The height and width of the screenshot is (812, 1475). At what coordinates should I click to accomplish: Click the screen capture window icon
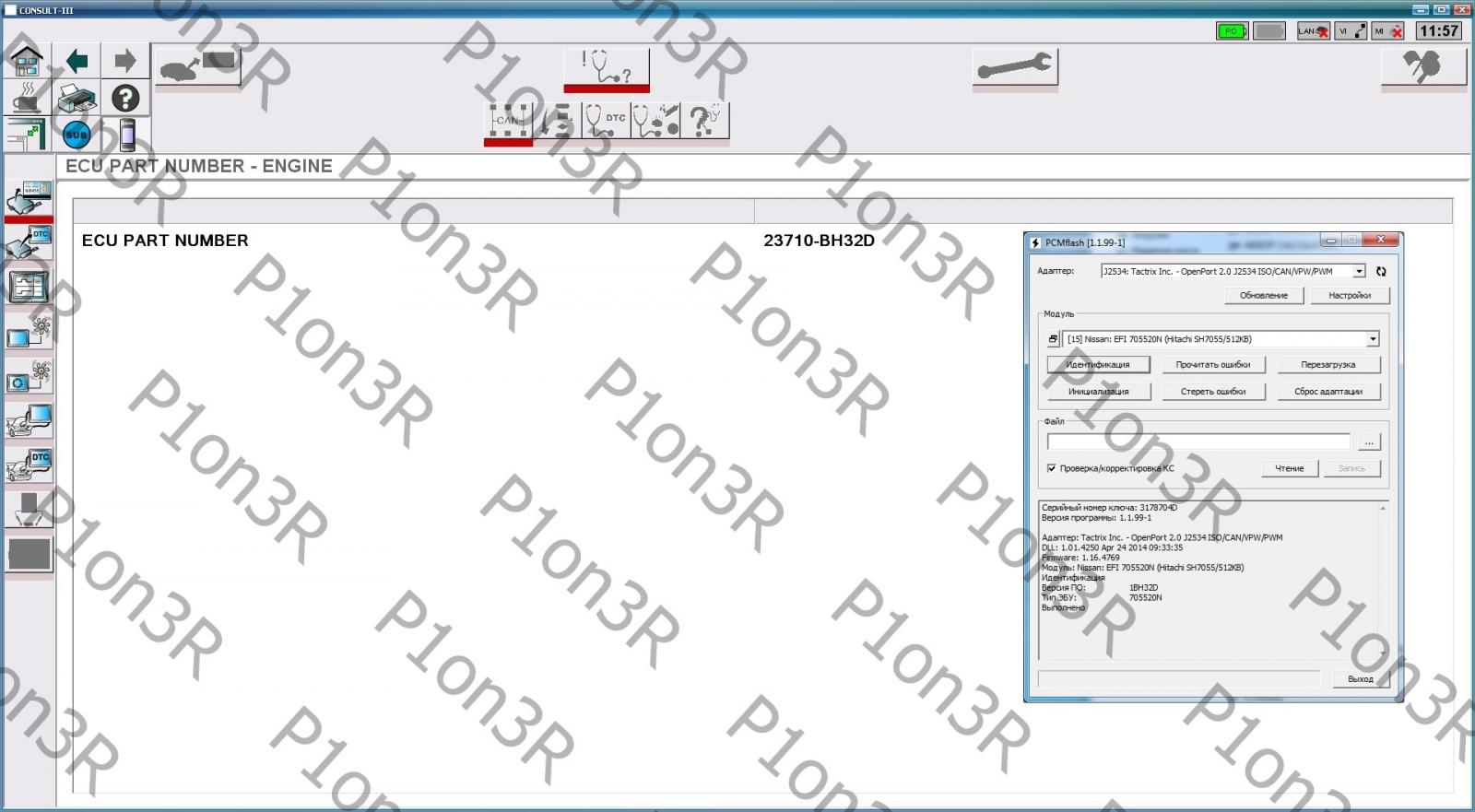coord(27,135)
